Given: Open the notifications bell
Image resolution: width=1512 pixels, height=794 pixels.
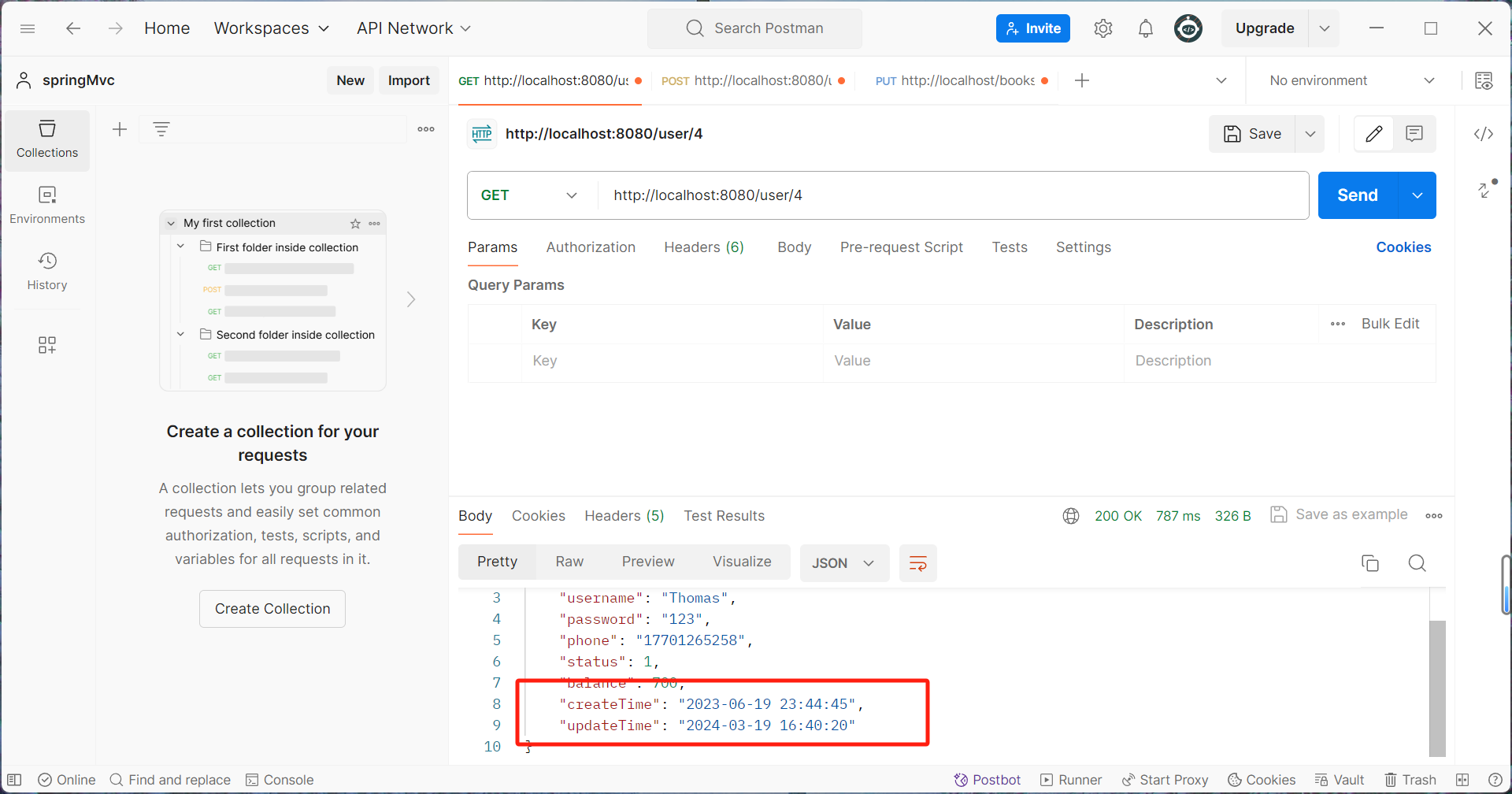Looking at the screenshot, I should tap(1146, 28).
